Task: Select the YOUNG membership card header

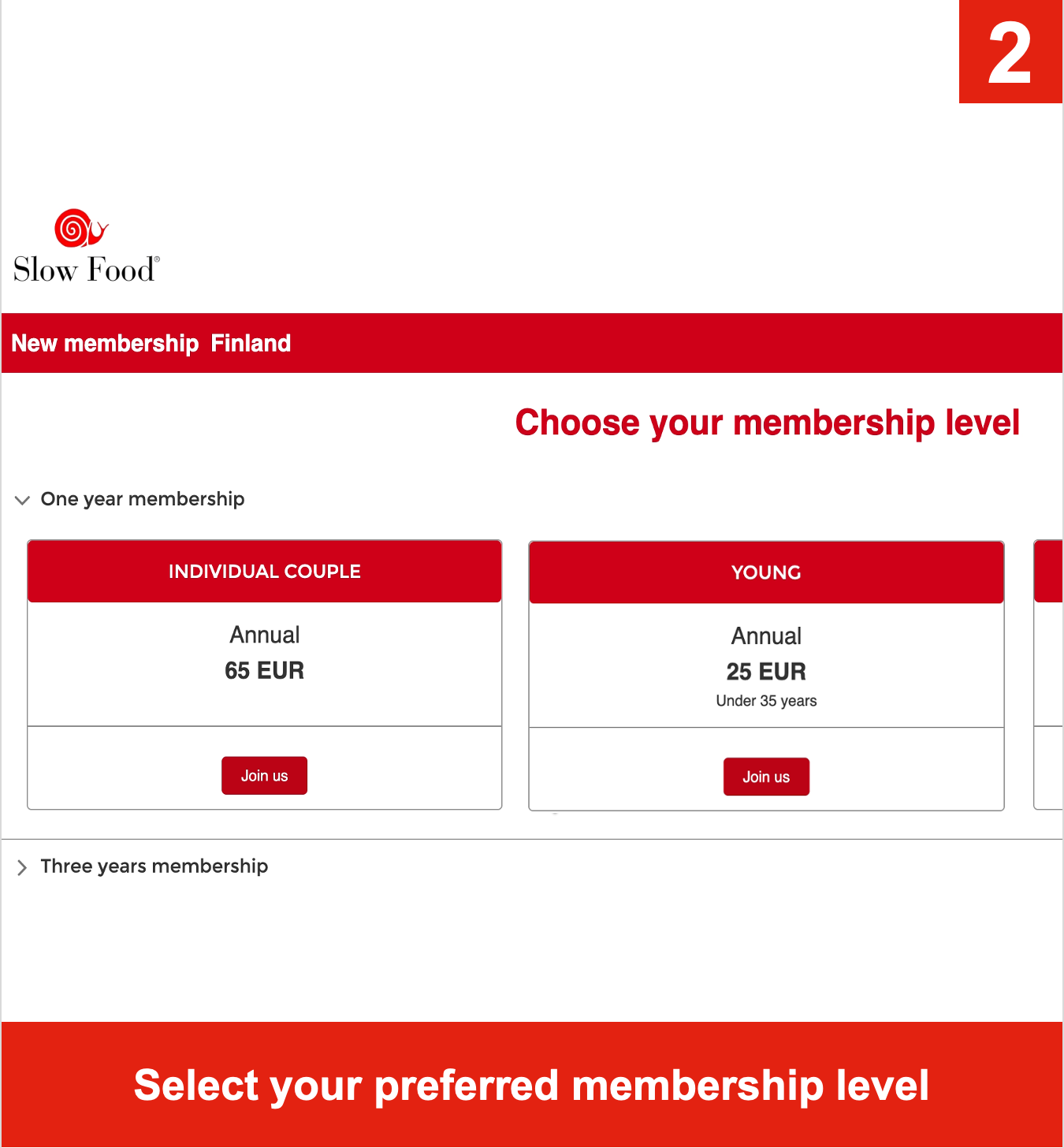Action: coord(766,572)
